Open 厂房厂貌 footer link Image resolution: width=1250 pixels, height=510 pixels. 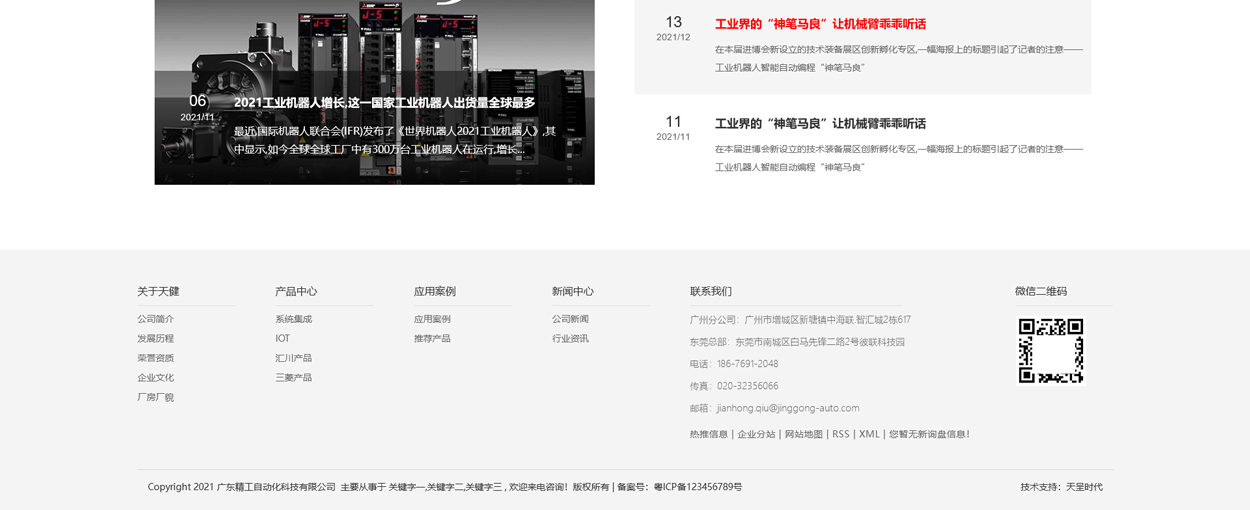coord(155,398)
